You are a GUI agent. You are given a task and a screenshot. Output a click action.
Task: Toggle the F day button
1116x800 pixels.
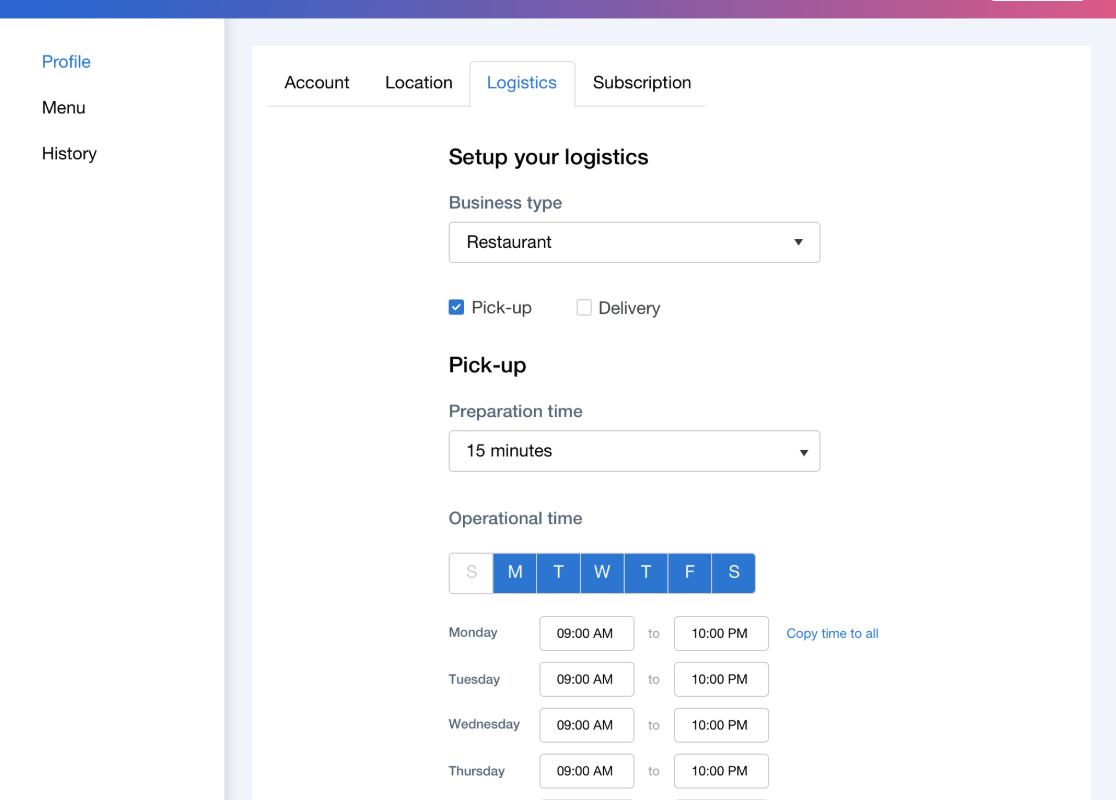(x=690, y=573)
